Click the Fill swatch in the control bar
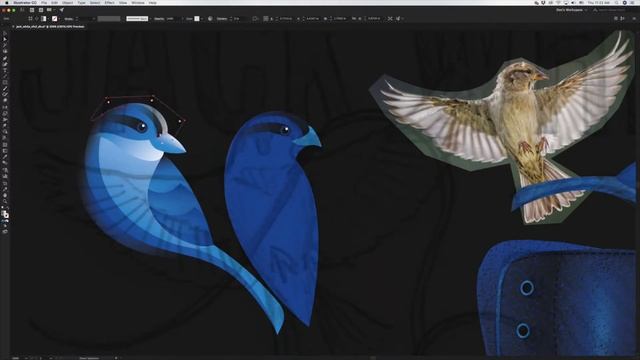This screenshot has height=360, width=640. [x=43, y=19]
